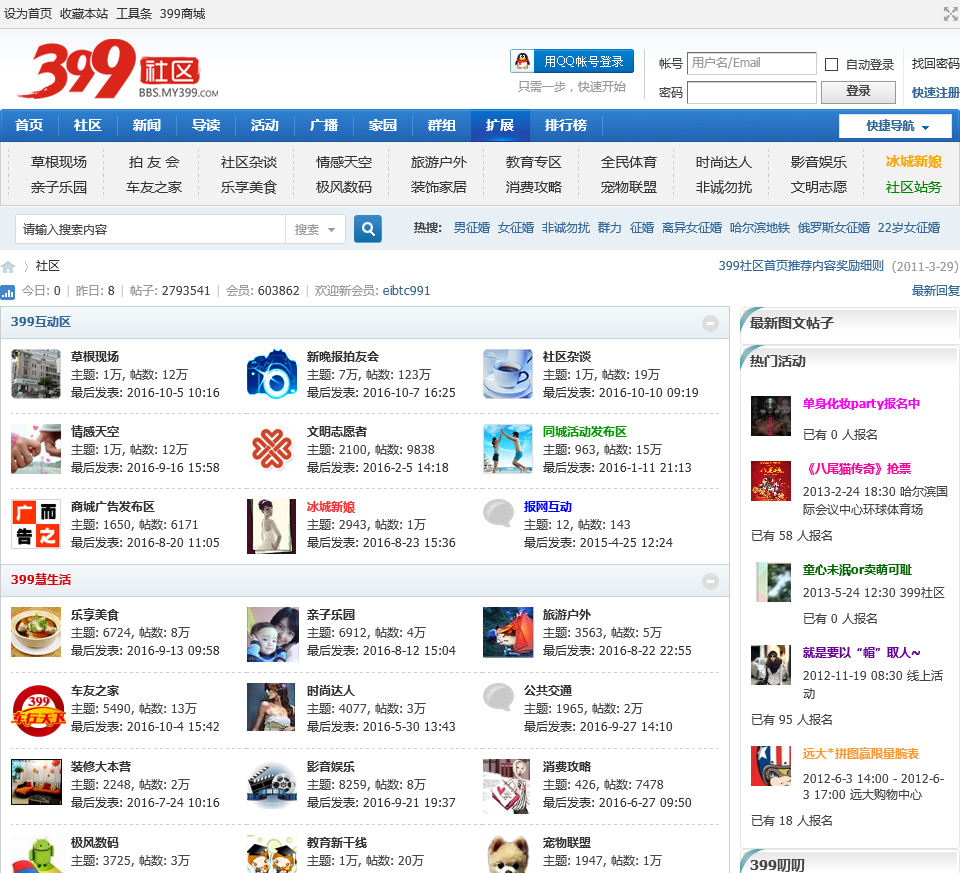
Task: Open the 情感天空 hands icon
Action: click(36, 449)
